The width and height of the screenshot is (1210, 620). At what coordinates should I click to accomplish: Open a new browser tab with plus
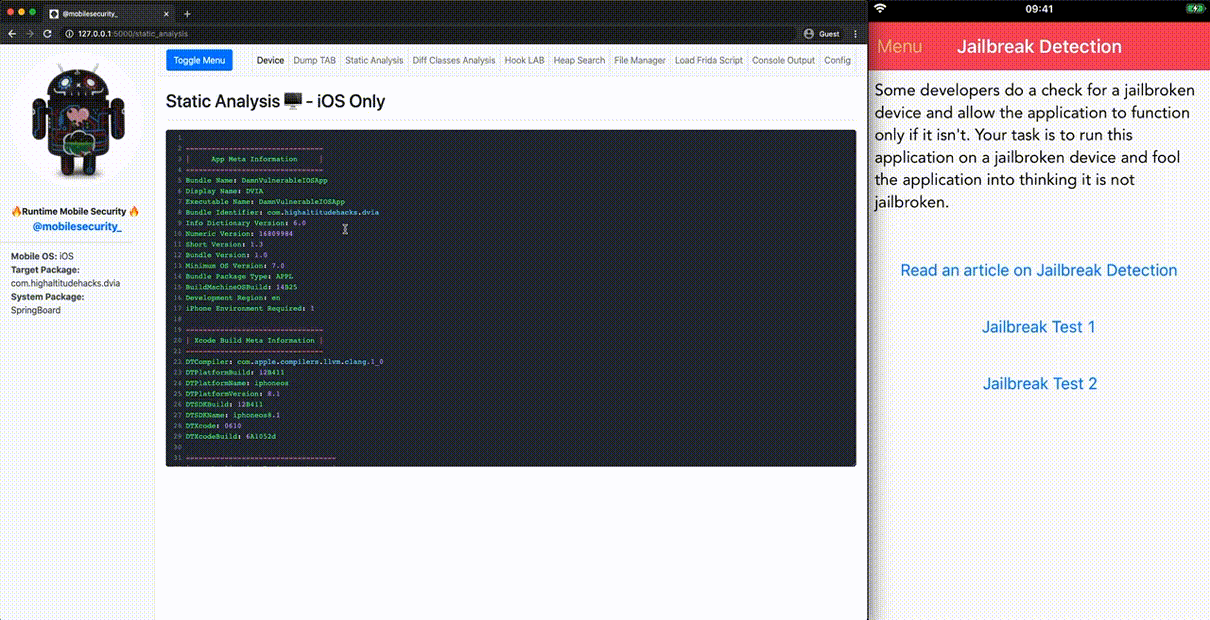(187, 13)
